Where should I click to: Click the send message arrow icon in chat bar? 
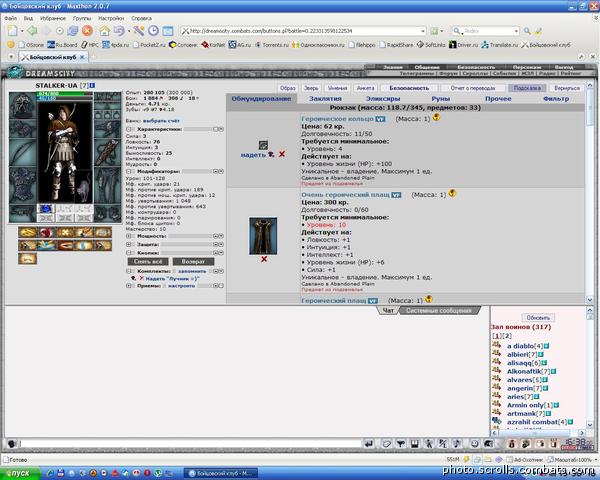point(368,444)
